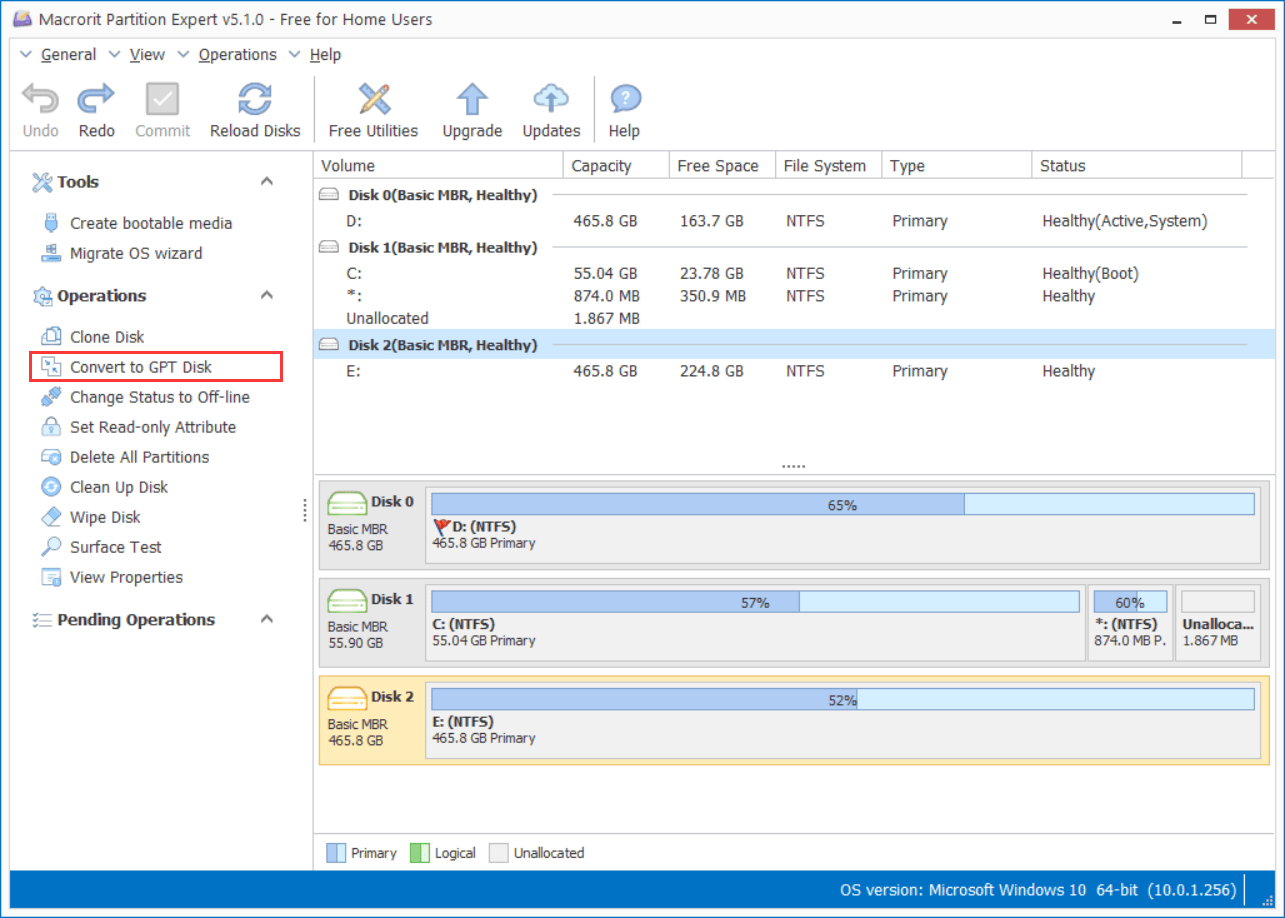Select the *: volume row in list
Screen dimensions: 1285x918
coord(794,296)
